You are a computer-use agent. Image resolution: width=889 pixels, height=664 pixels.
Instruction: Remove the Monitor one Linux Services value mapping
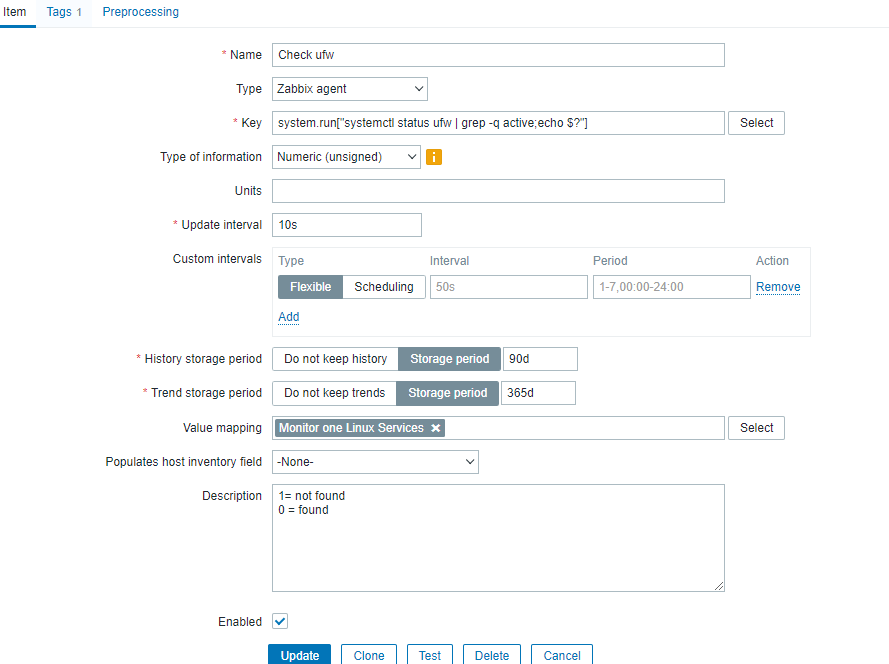[435, 427]
